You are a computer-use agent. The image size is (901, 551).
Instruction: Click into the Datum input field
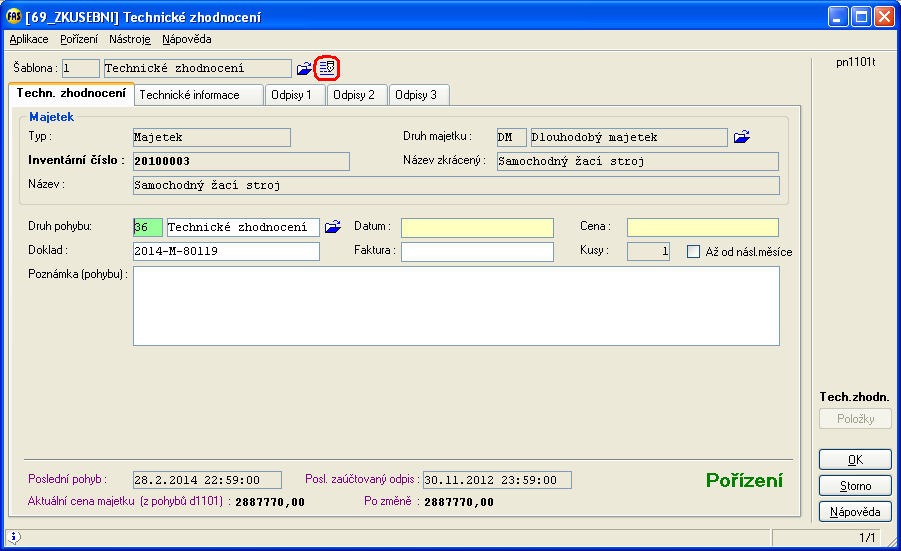point(477,227)
